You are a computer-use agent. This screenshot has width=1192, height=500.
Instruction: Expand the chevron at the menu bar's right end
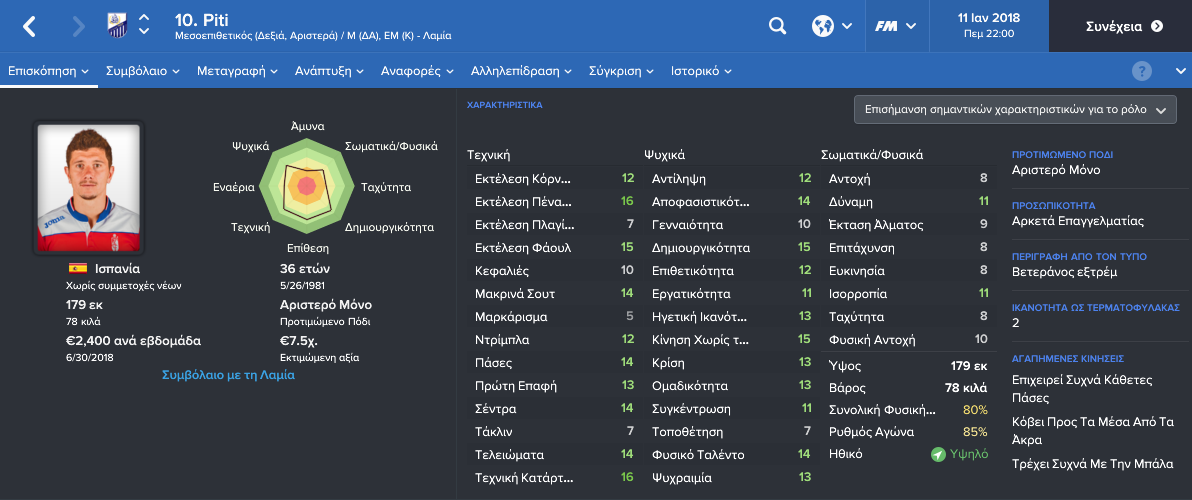[1181, 71]
